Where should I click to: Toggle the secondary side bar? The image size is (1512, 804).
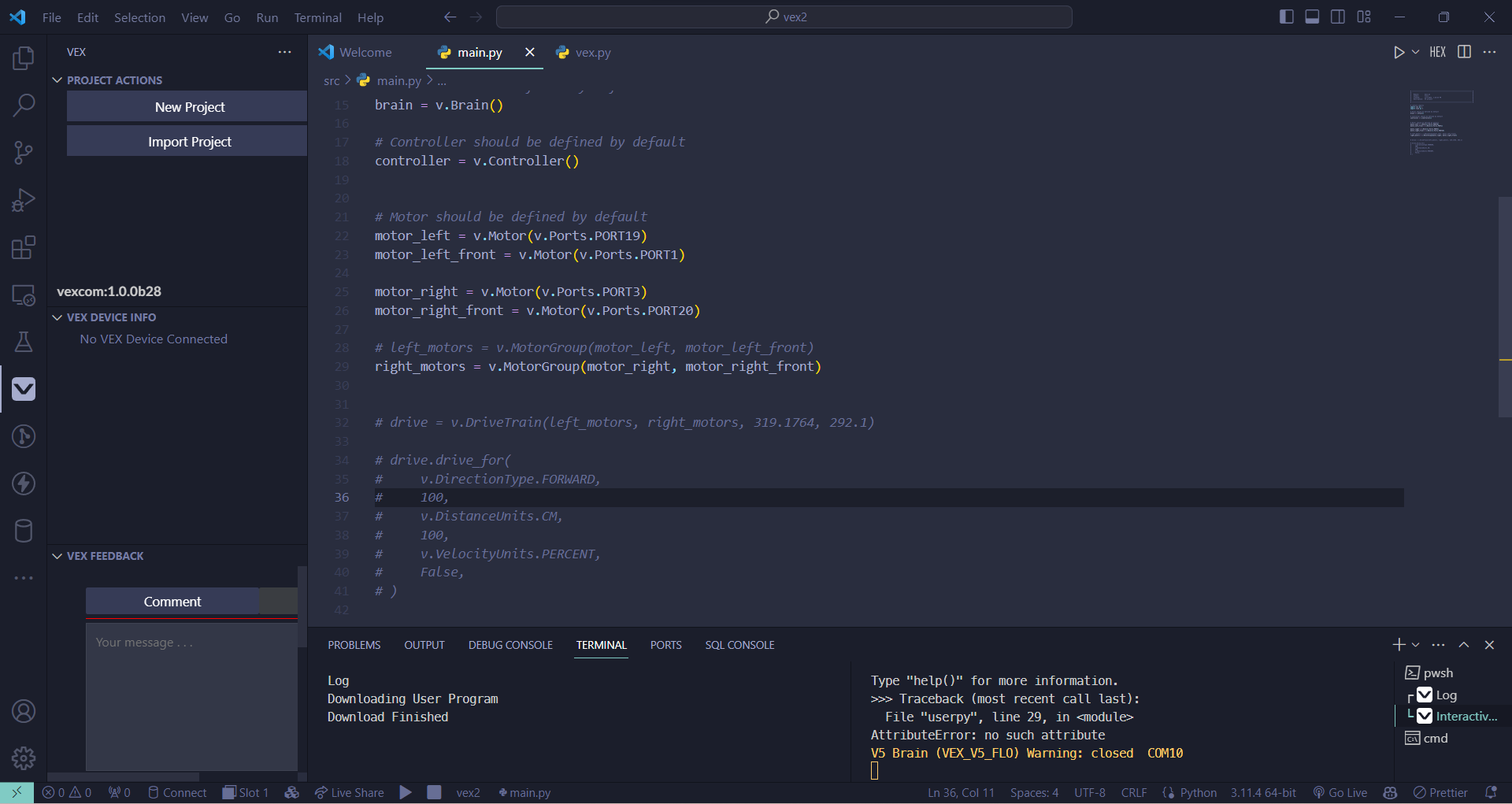1338,17
